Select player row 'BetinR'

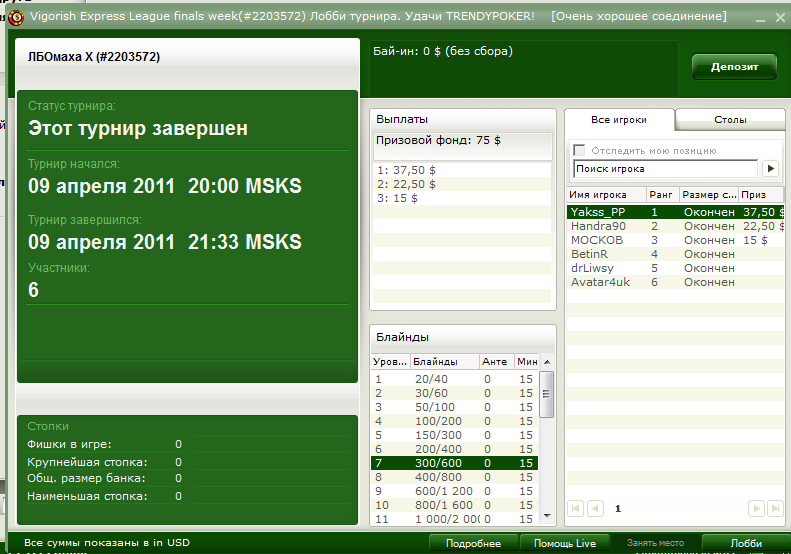point(675,254)
